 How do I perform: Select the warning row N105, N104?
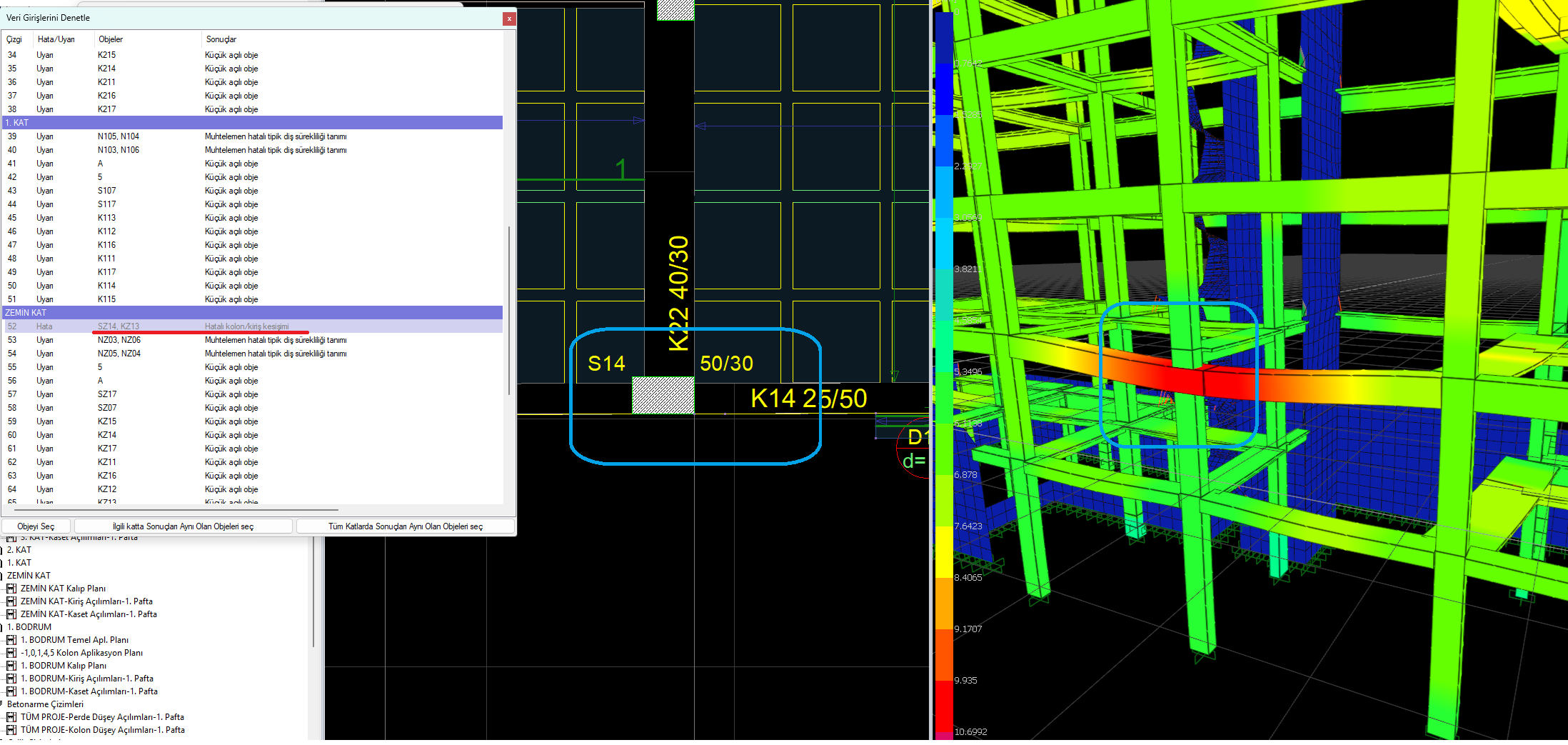pyautogui.click(x=253, y=136)
